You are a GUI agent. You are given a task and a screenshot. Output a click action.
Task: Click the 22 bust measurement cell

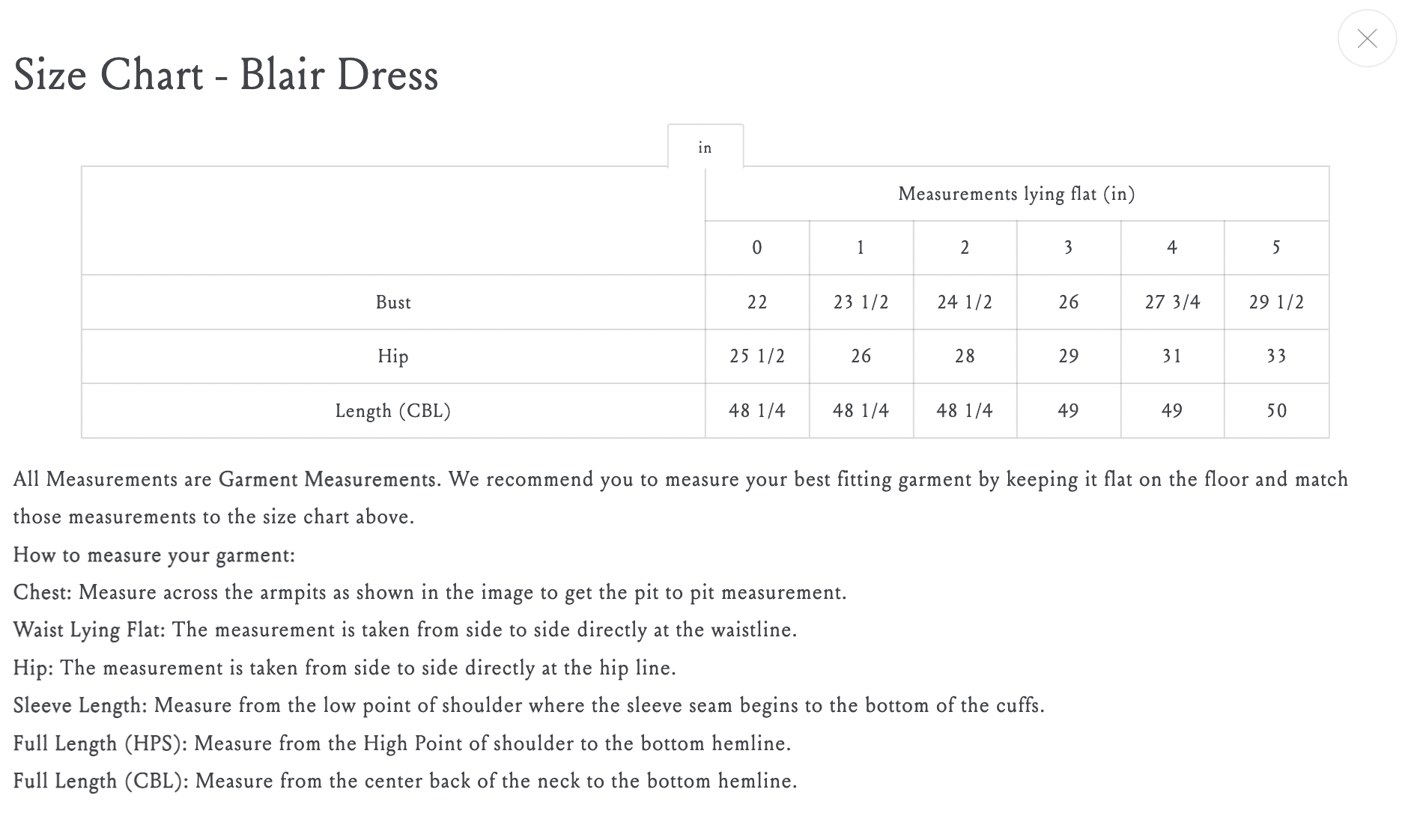point(757,302)
